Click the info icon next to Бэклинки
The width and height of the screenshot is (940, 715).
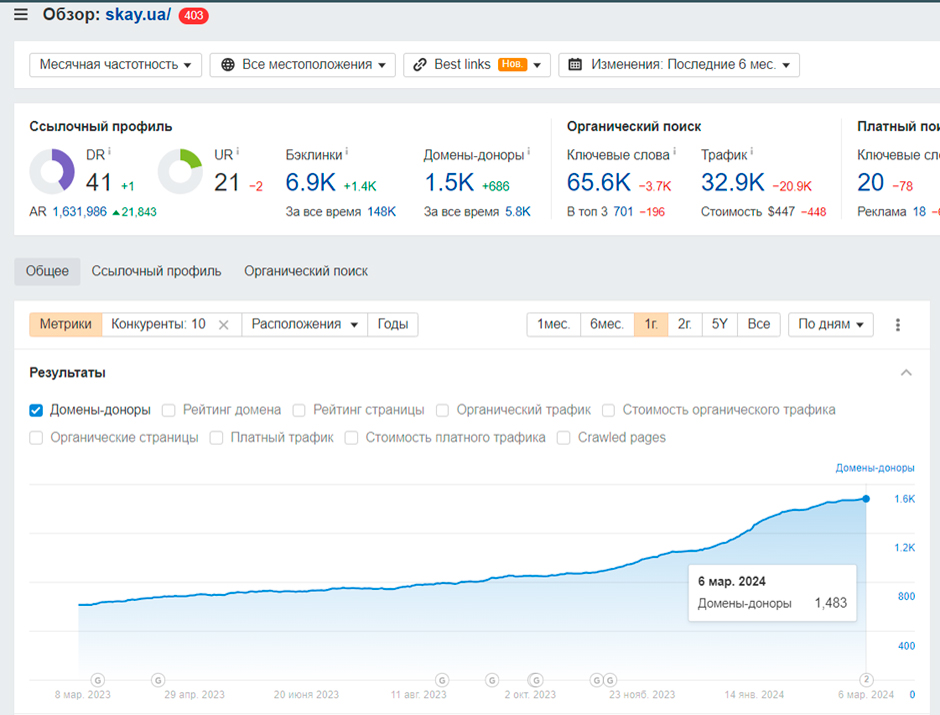click(x=346, y=154)
